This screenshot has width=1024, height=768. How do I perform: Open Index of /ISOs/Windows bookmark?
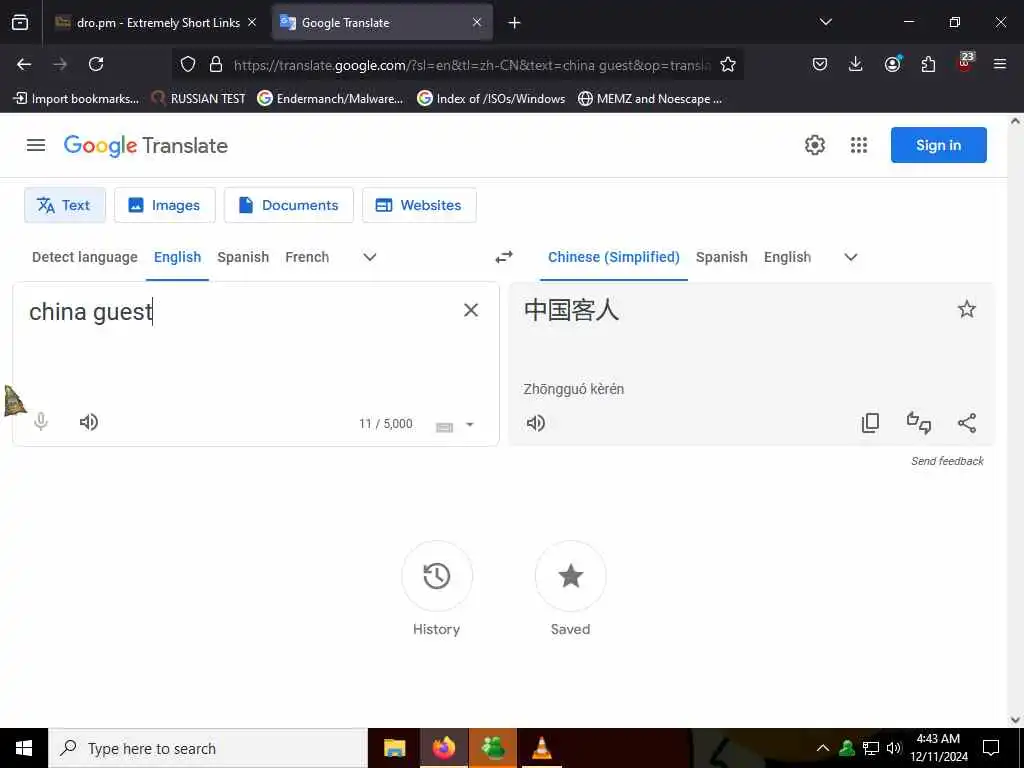click(491, 99)
